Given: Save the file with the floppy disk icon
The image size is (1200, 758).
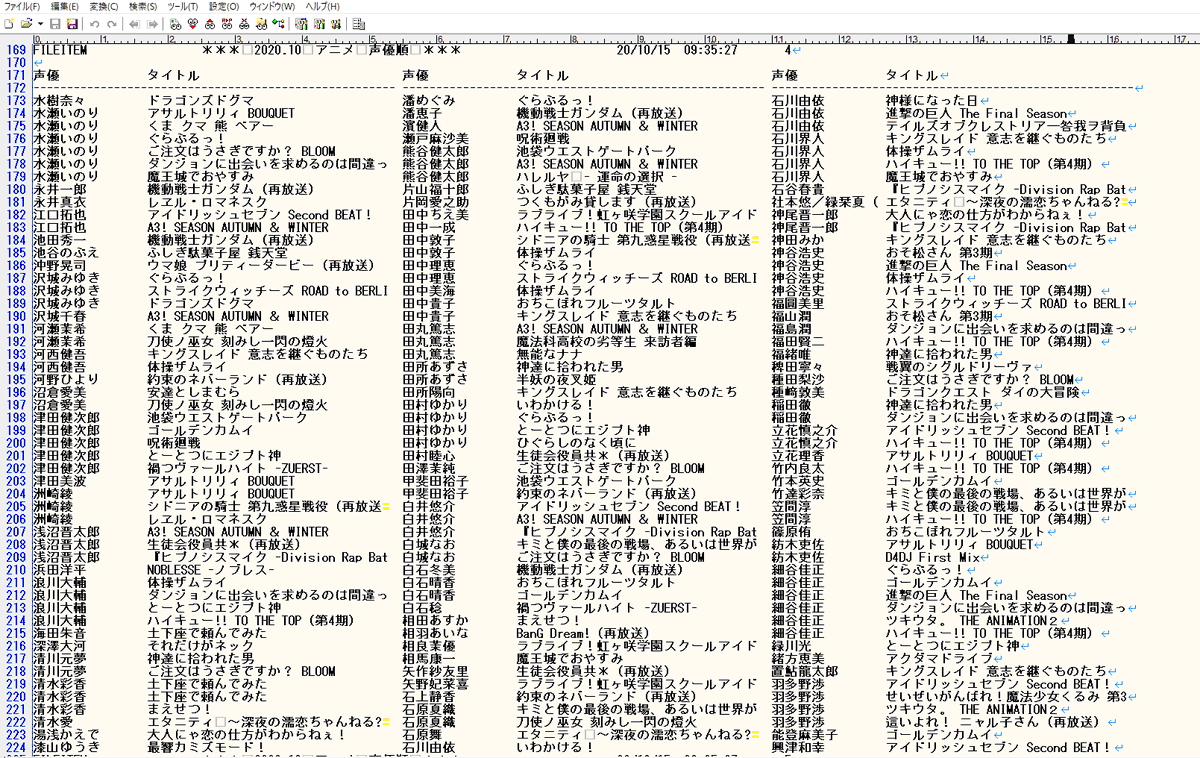Looking at the screenshot, I should (x=55, y=23).
